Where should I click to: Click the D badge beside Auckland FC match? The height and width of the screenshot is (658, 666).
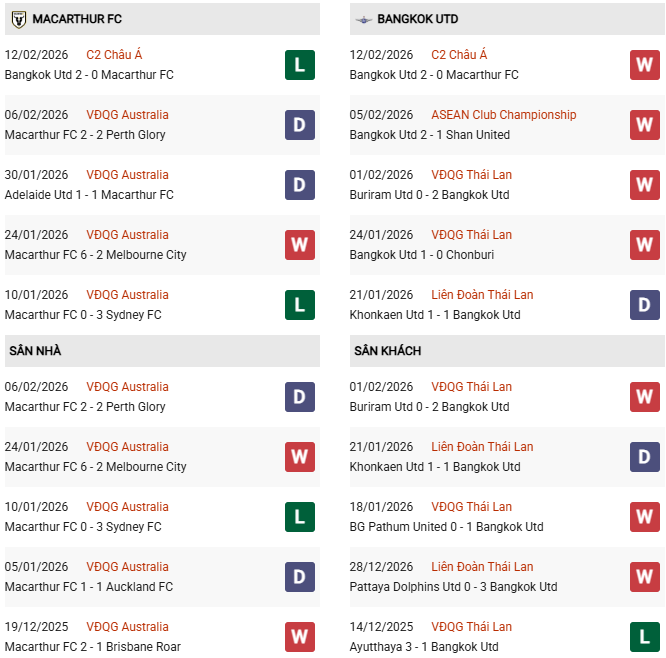tap(300, 577)
